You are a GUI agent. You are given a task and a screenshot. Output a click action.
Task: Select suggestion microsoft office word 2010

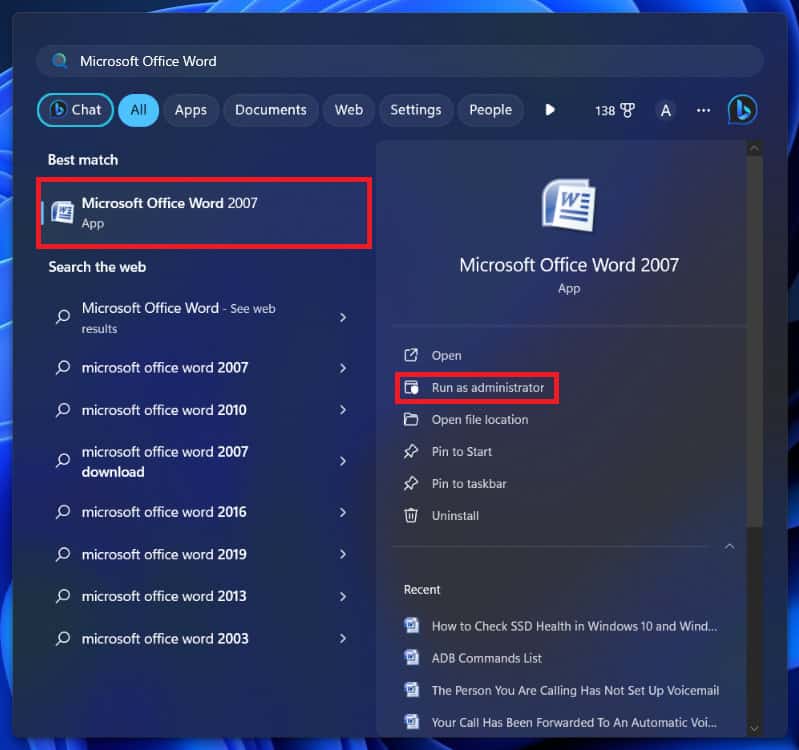click(164, 410)
